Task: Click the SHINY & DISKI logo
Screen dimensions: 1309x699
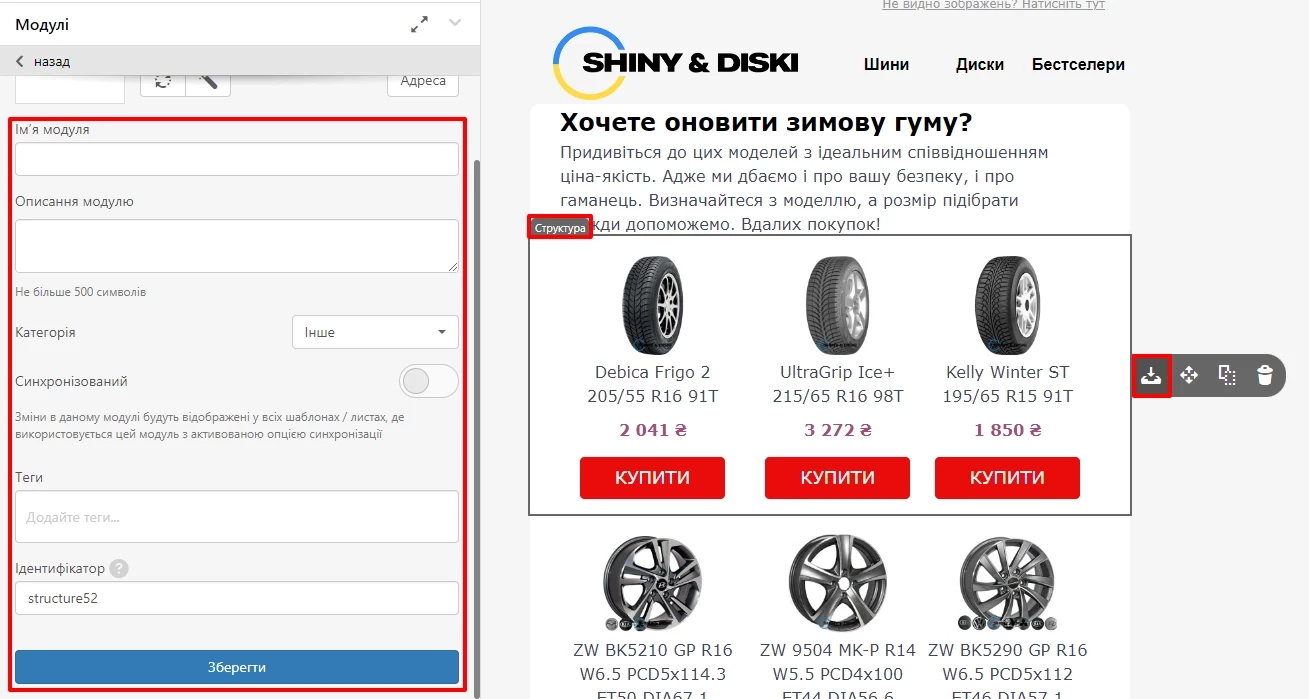Action: click(x=677, y=63)
